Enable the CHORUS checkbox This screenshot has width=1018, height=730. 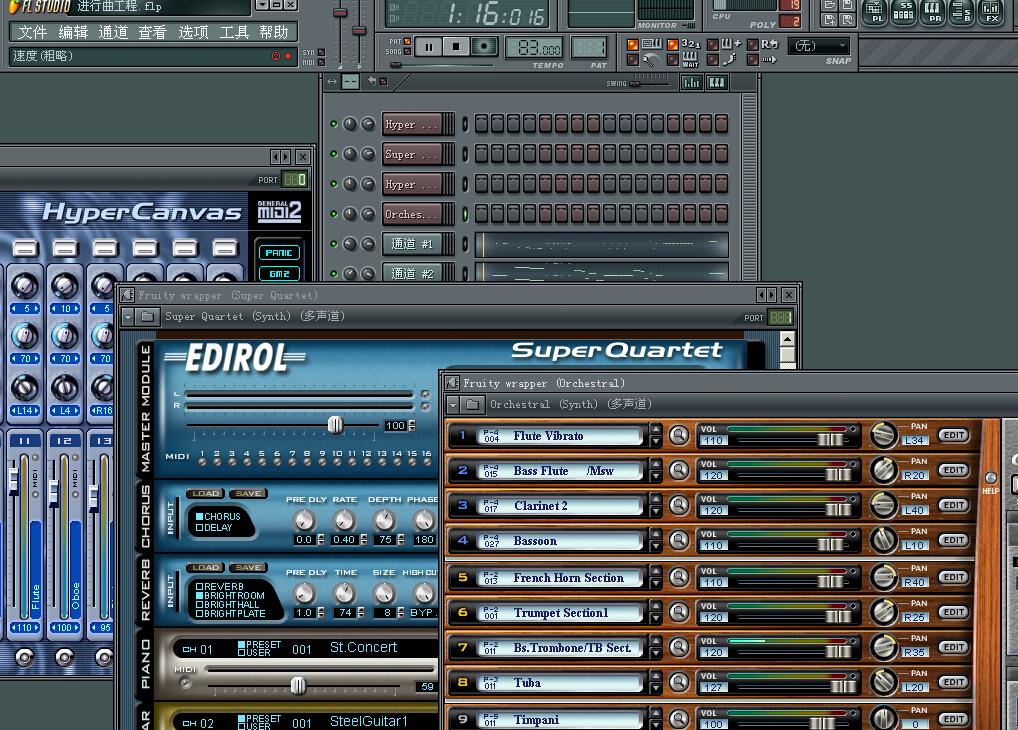[200, 516]
